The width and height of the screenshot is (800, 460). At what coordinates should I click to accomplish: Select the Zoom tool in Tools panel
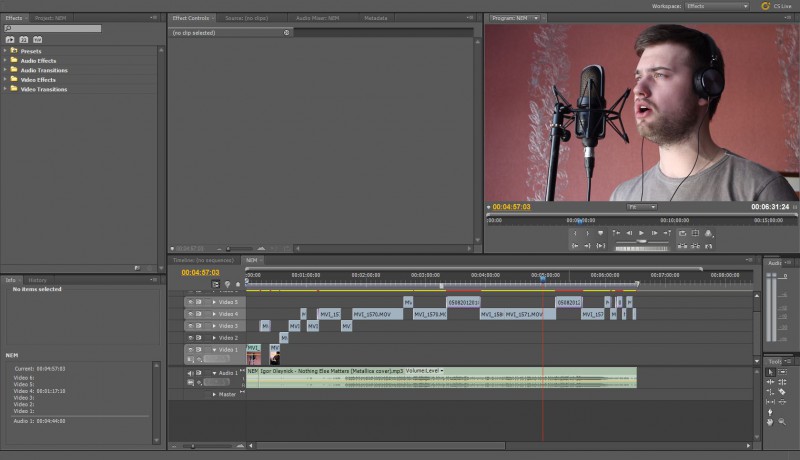click(x=781, y=422)
